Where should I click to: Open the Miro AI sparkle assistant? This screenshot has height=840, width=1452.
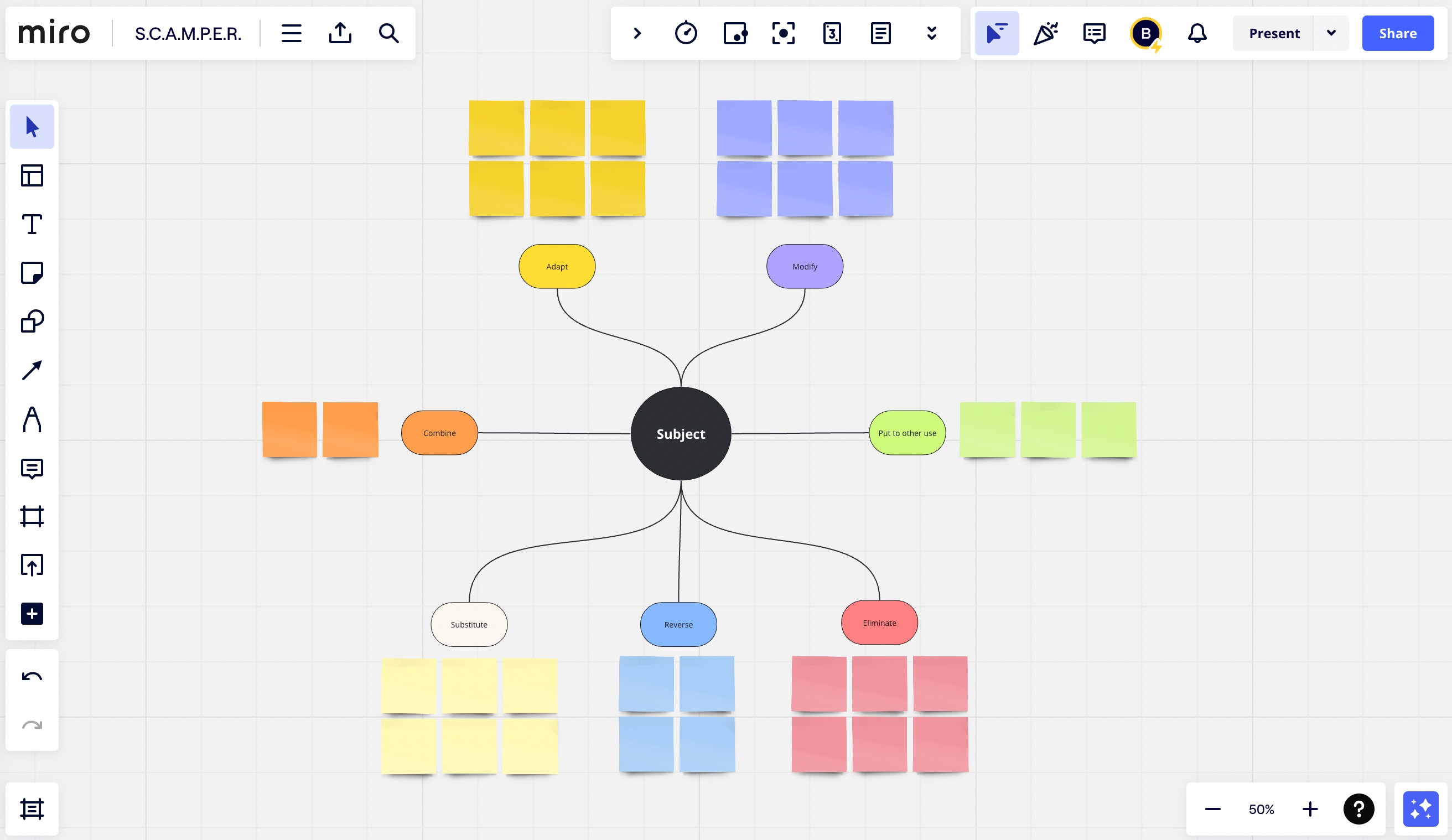1420,809
